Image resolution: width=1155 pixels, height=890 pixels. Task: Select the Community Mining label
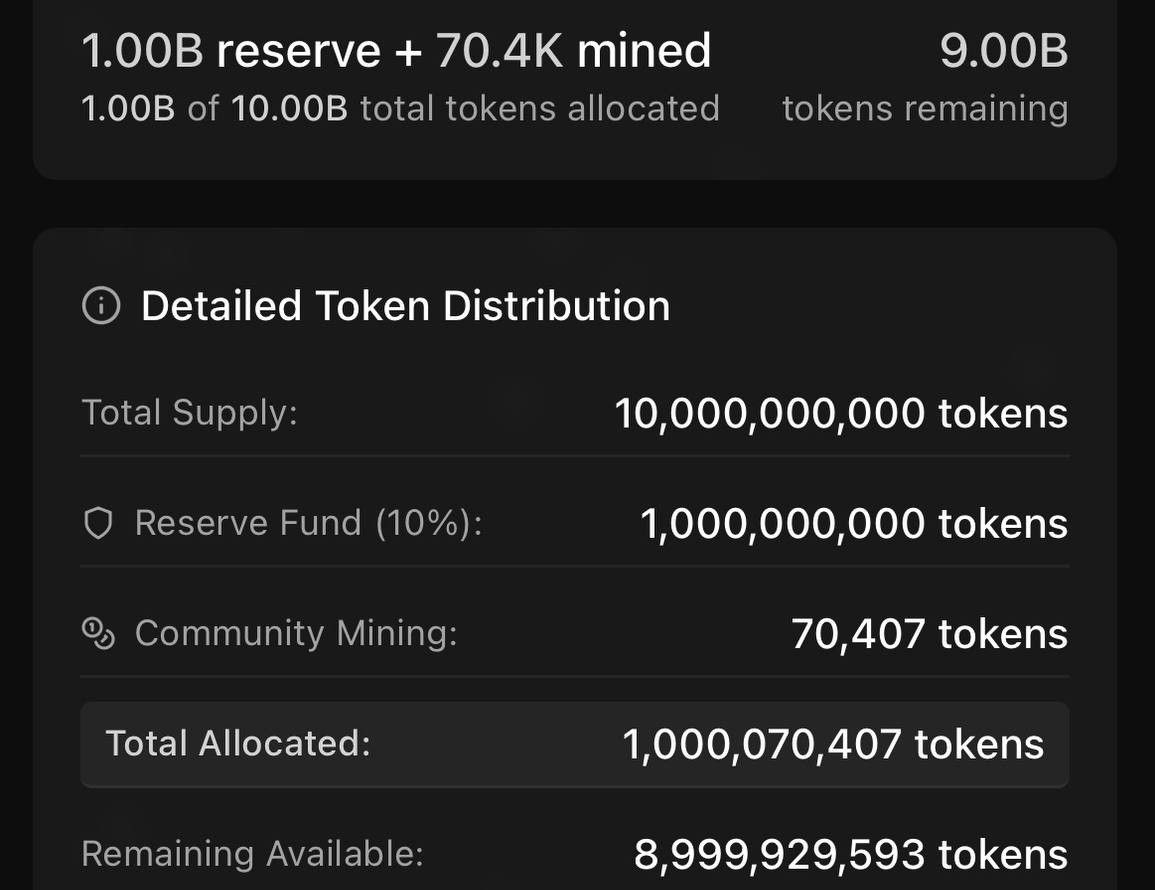coord(296,634)
